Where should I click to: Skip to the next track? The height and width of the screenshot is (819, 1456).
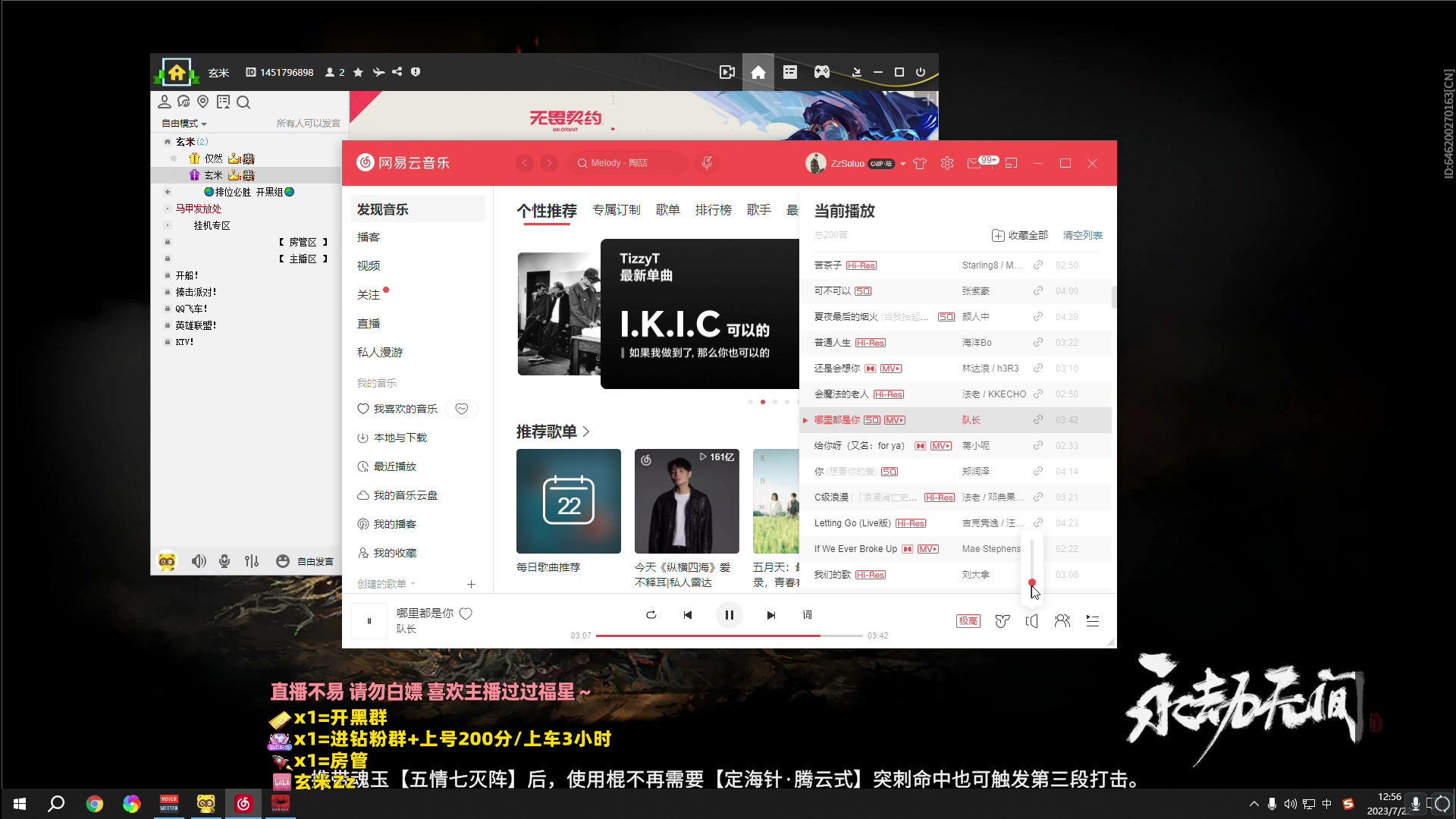click(771, 615)
